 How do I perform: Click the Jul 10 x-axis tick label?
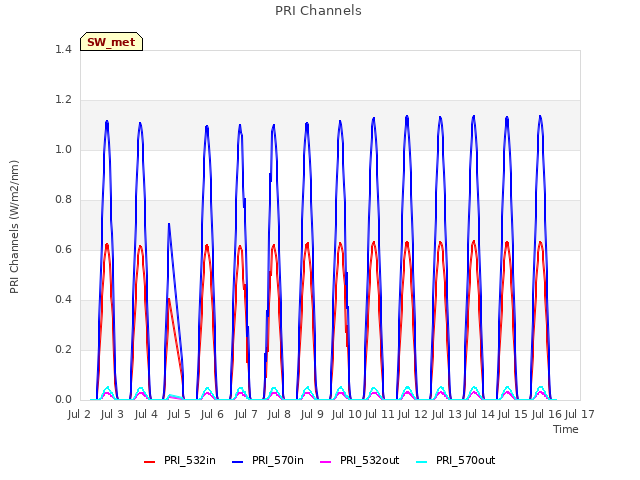coord(347,414)
